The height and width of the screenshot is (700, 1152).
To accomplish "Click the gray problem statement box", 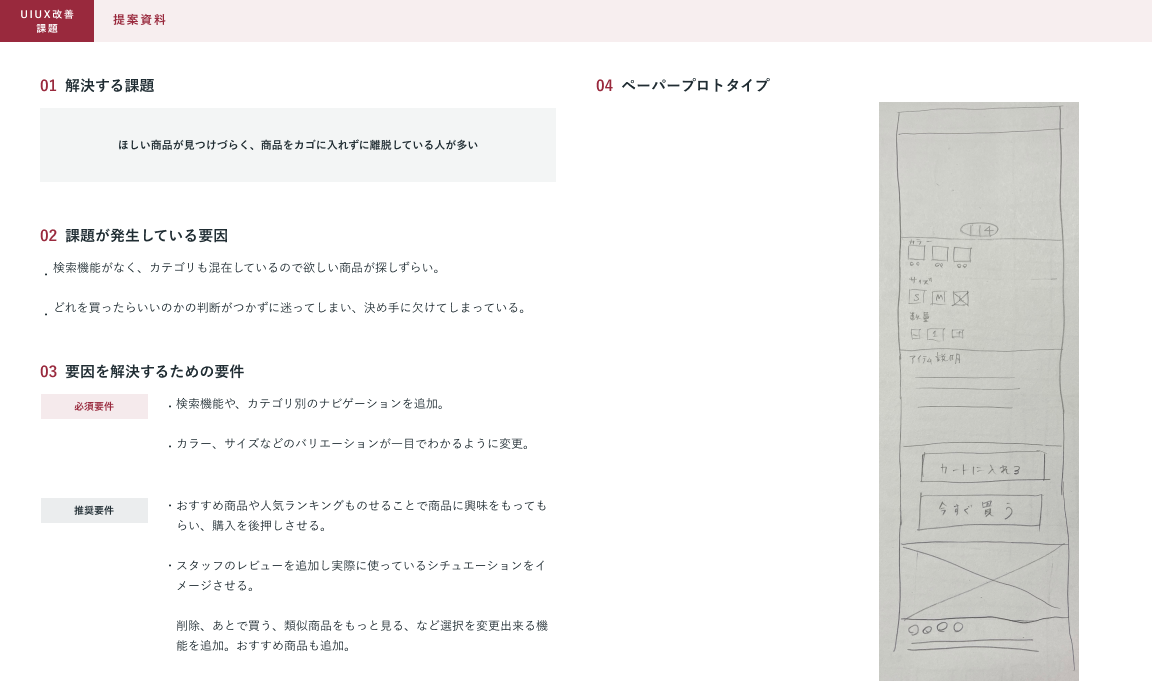I will [297, 145].
